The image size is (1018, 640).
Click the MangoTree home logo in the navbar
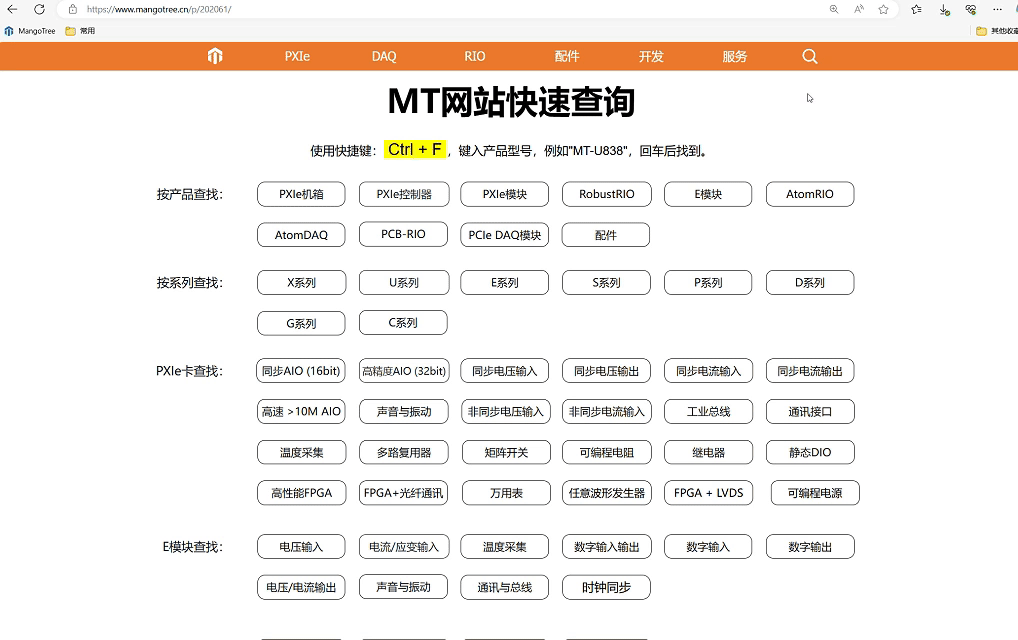pos(215,56)
